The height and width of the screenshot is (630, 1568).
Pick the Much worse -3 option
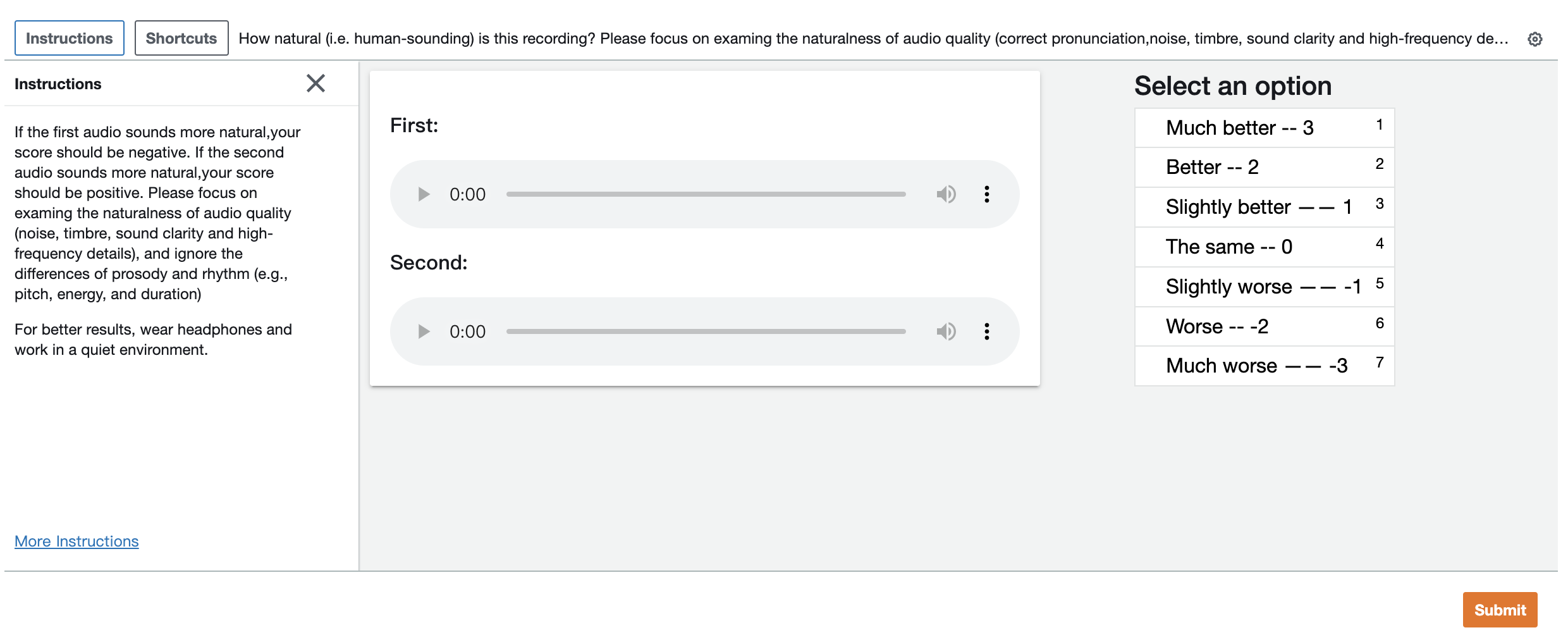tap(1264, 366)
